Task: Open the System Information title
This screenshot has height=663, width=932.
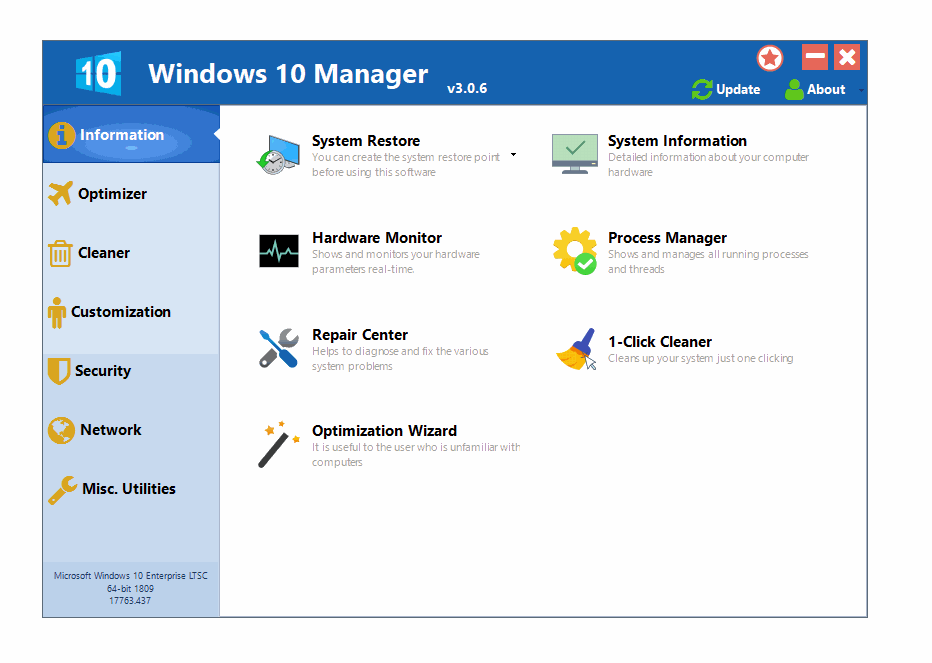Action: (x=677, y=141)
